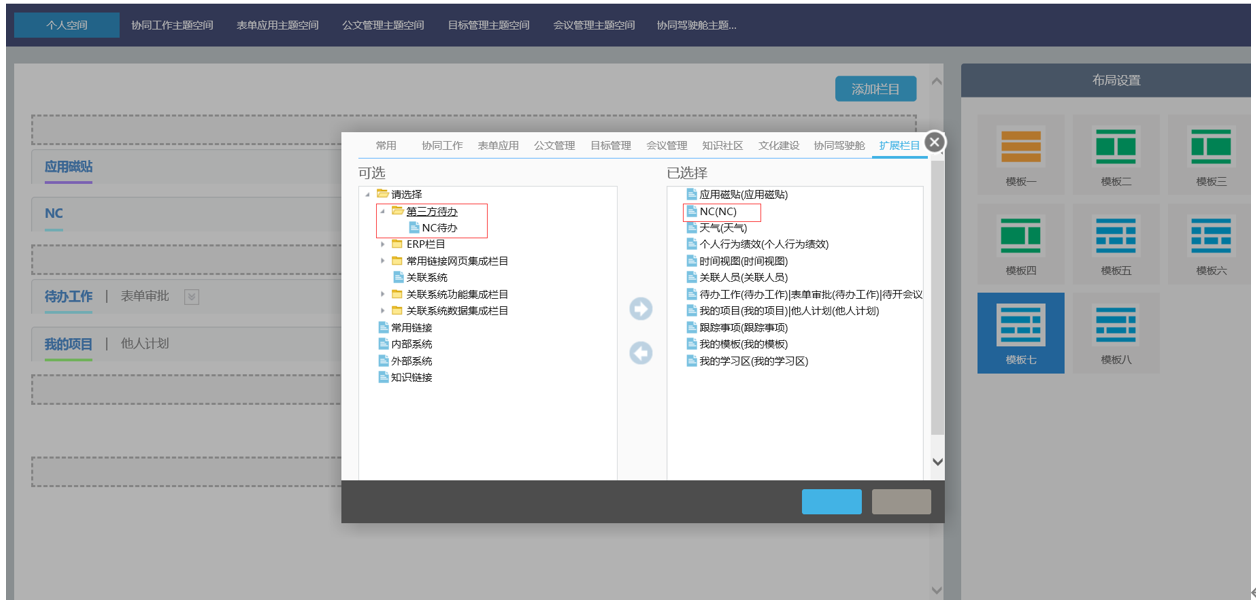Select the 目标管理 dialog tab

pos(610,146)
